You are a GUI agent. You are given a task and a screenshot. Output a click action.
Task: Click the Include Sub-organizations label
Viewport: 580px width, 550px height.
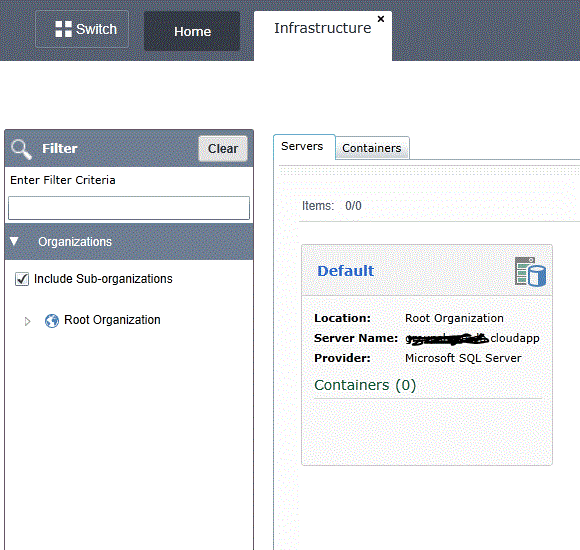103,279
